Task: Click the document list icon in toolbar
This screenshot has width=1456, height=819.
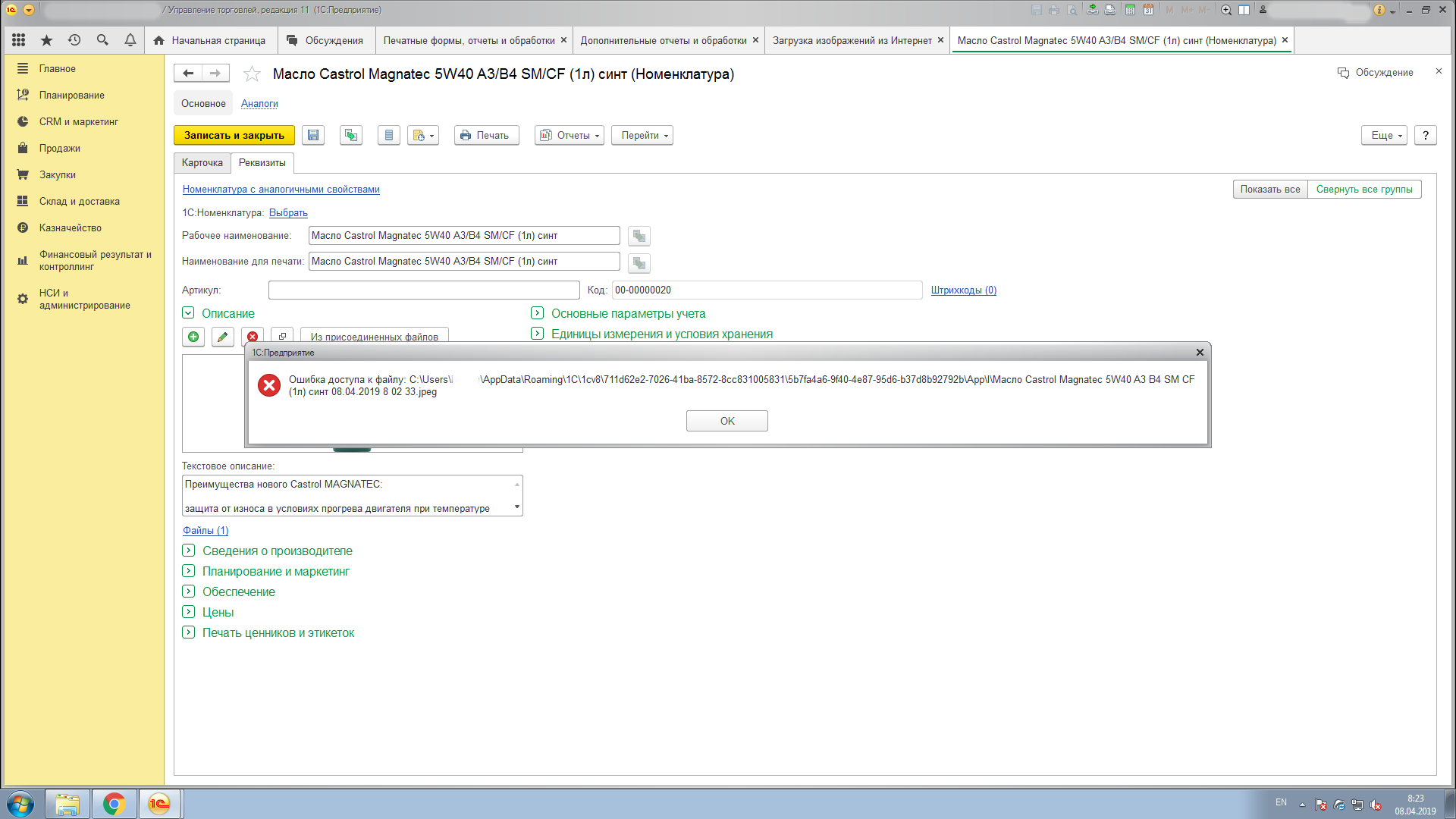Action: 389,135
